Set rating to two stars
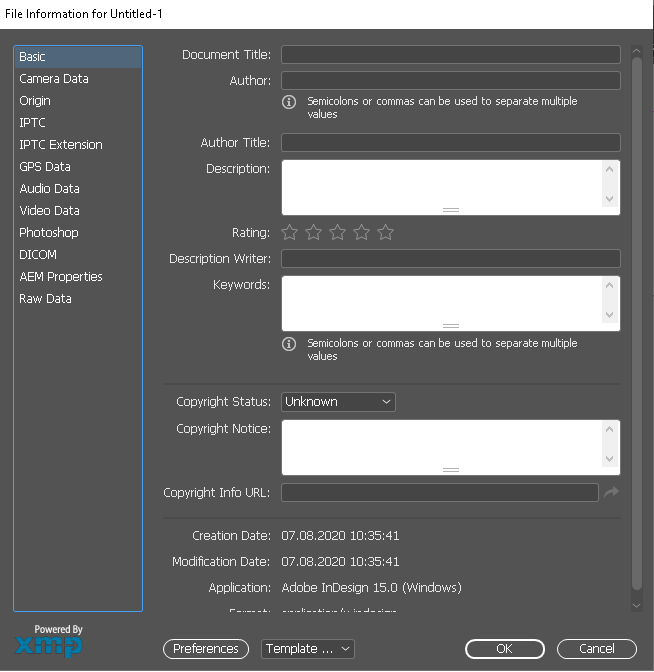 pos(314,232)
